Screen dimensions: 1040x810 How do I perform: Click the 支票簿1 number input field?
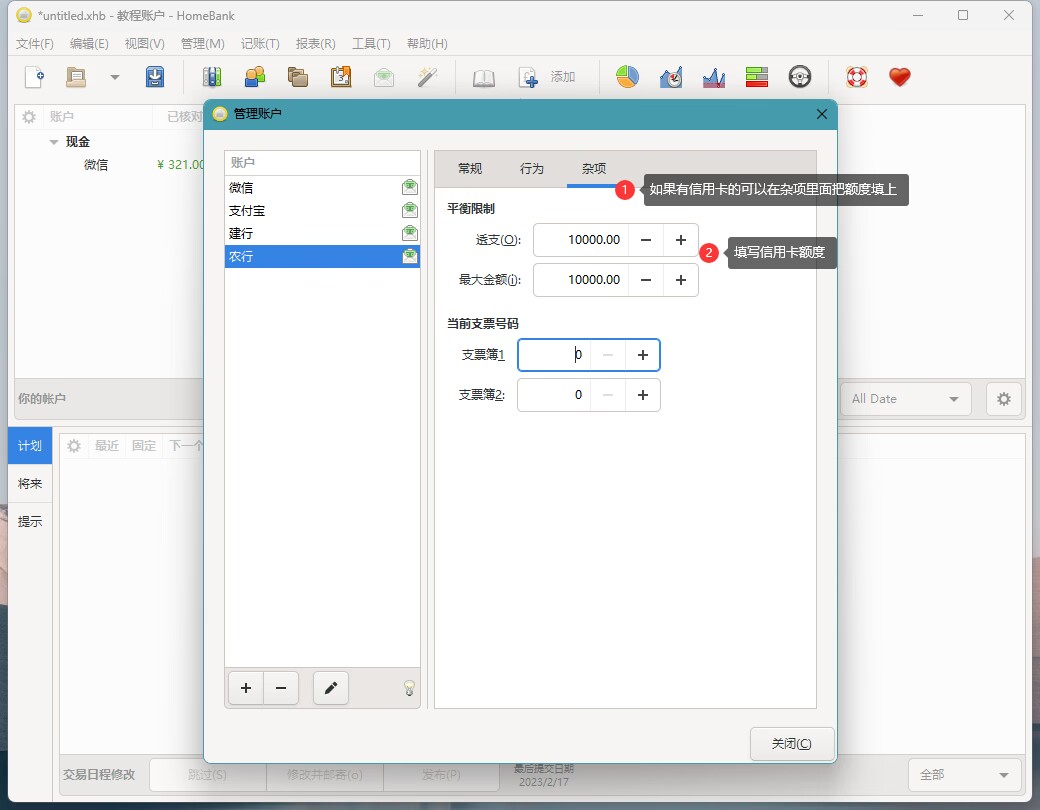(x=553, y=355)
